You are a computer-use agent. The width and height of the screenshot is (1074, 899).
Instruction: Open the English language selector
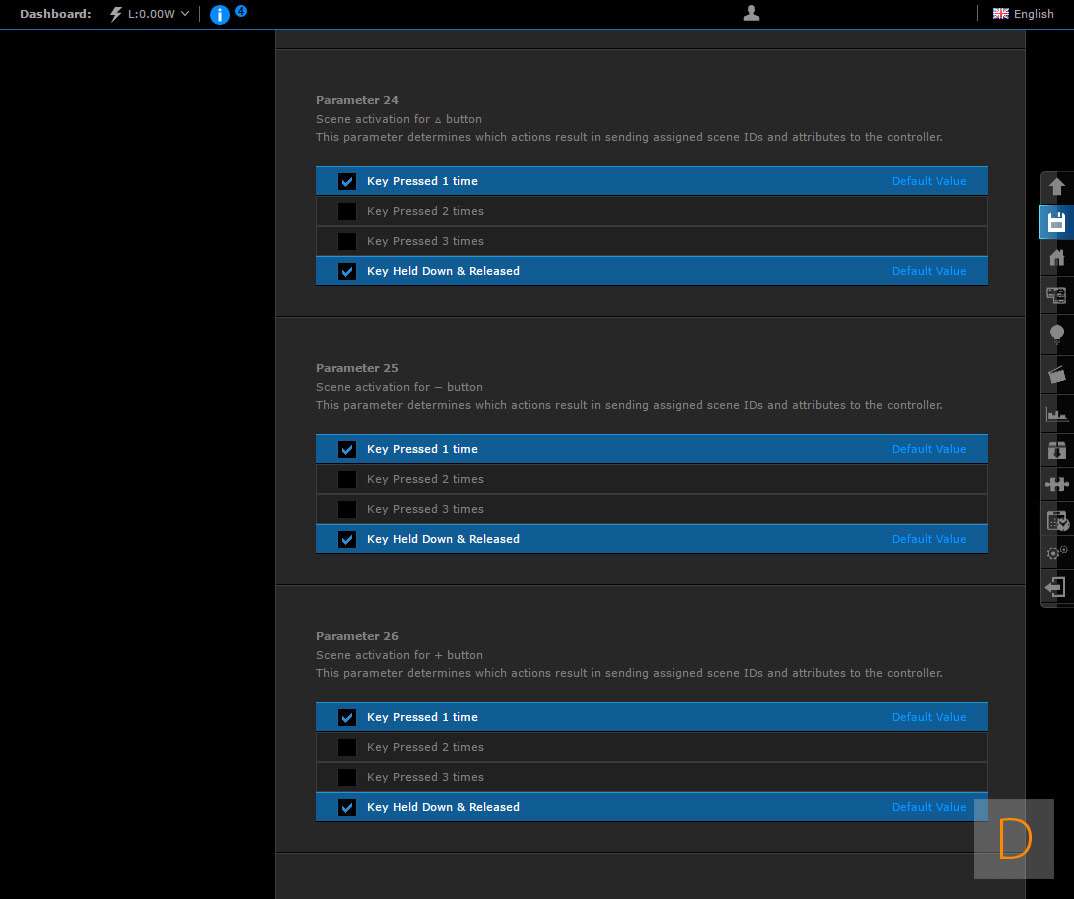1023,14
